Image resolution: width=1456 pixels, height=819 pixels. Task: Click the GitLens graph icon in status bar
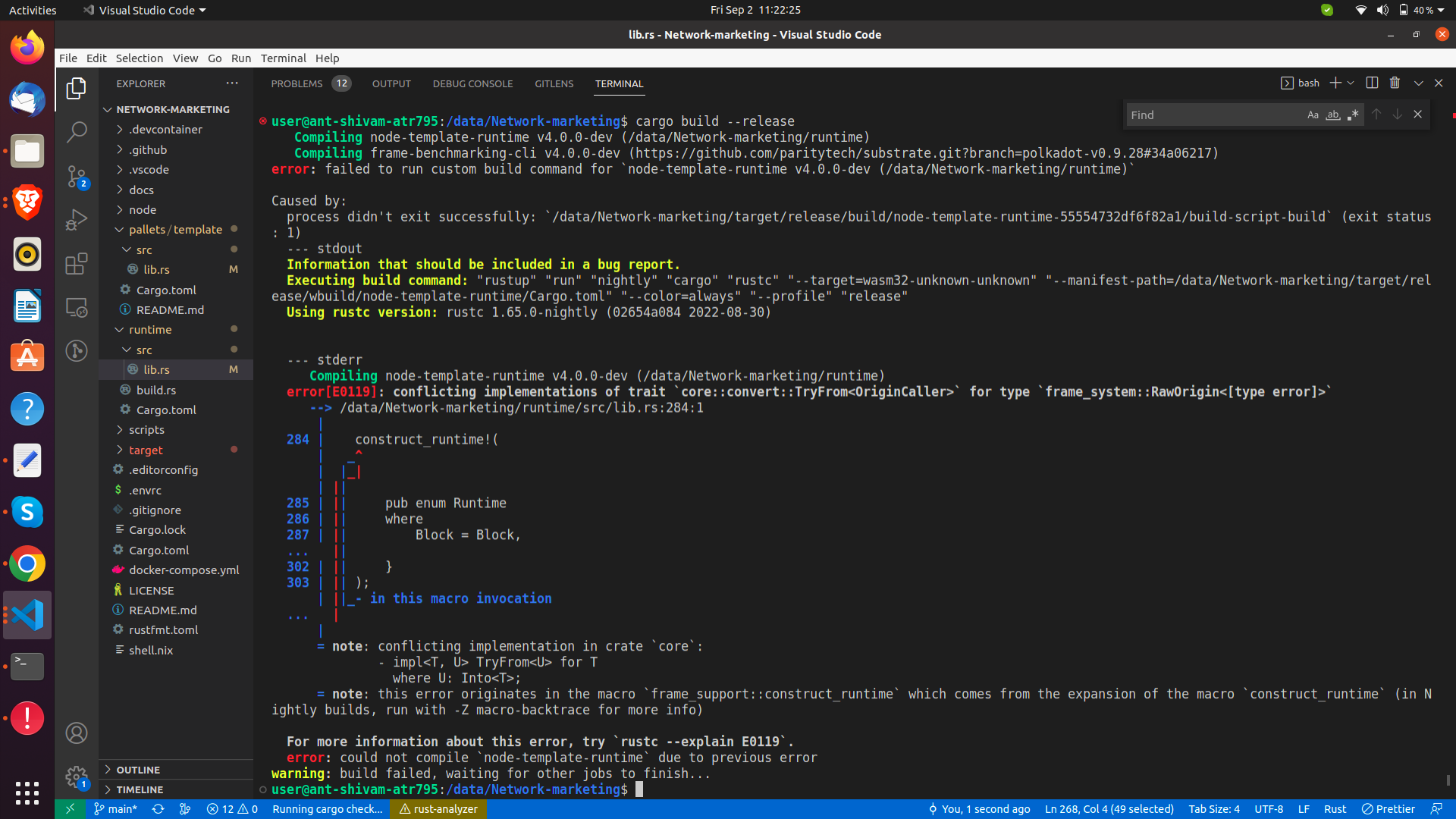[x=184, y=809]
